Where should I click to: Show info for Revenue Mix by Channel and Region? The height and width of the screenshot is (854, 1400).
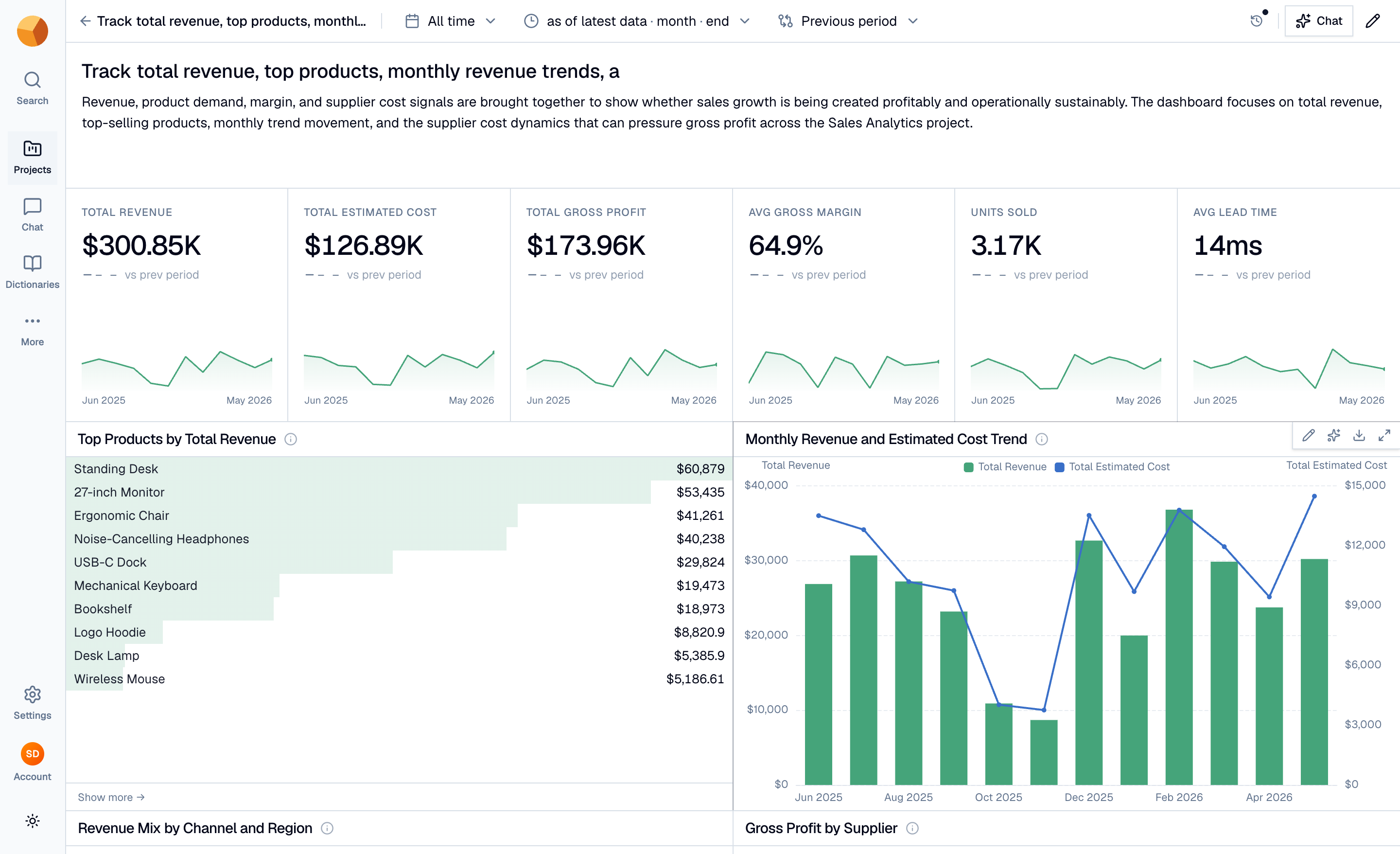[327, 828]
